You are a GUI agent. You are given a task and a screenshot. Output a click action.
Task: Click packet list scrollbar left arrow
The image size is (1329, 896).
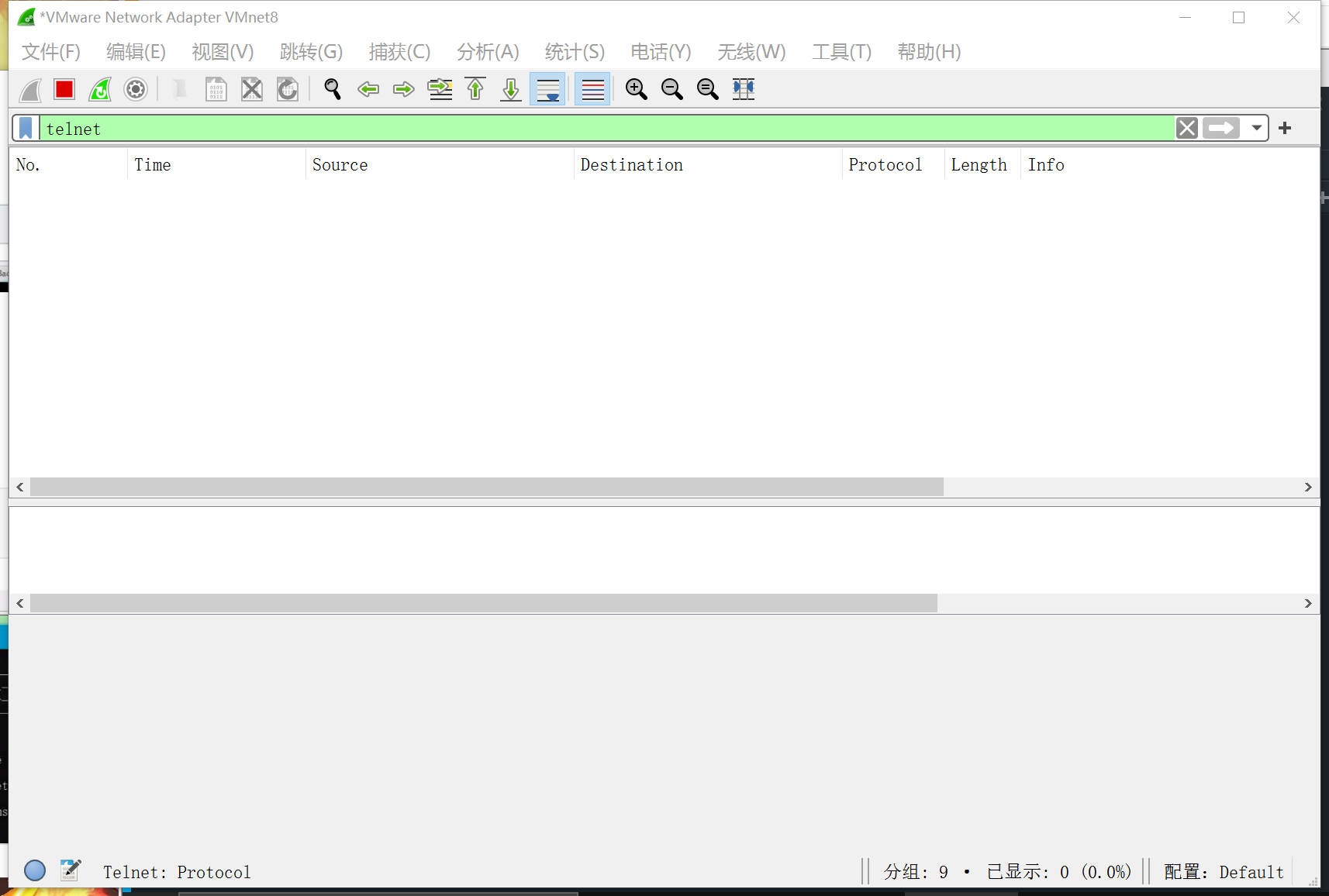[20, 487]
